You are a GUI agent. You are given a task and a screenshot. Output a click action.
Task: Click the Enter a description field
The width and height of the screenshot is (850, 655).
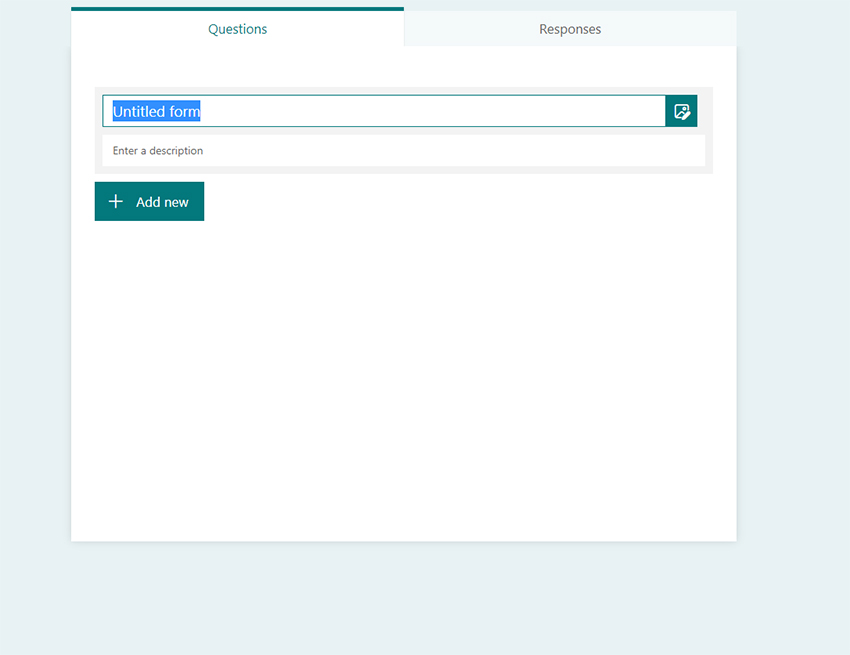(403, 151)
